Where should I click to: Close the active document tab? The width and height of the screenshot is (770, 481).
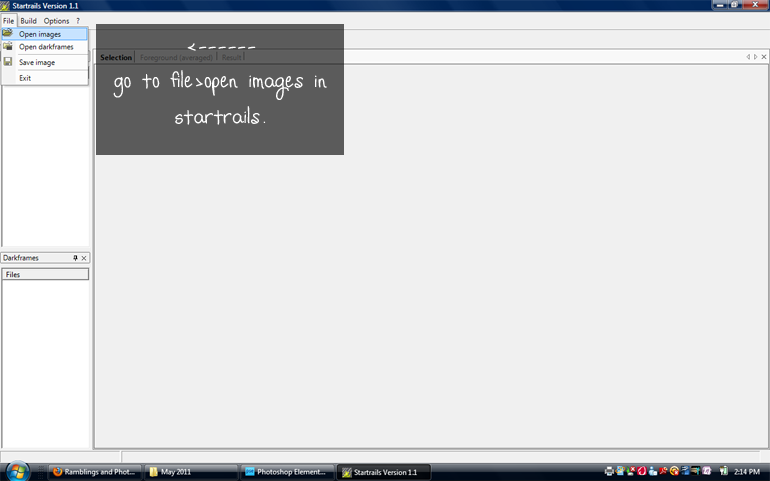(x=764, y=57)
